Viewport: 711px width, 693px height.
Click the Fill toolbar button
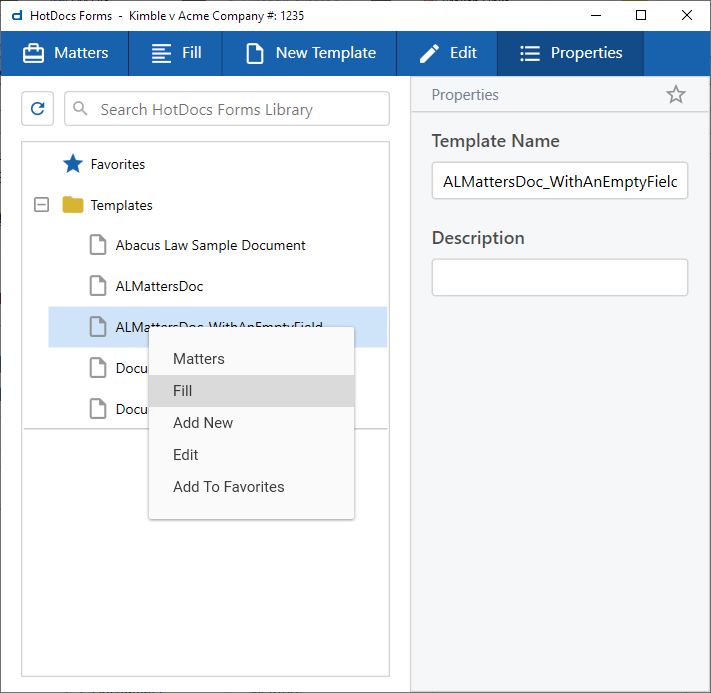[175, 53]
